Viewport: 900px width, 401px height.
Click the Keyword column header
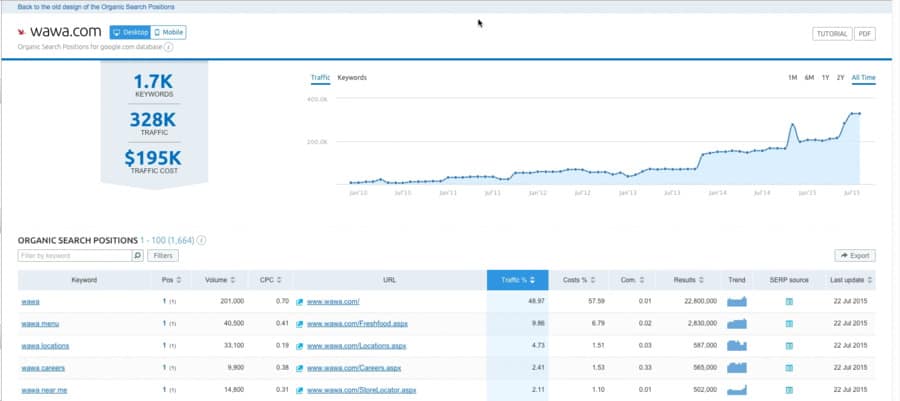click(84, 280)
